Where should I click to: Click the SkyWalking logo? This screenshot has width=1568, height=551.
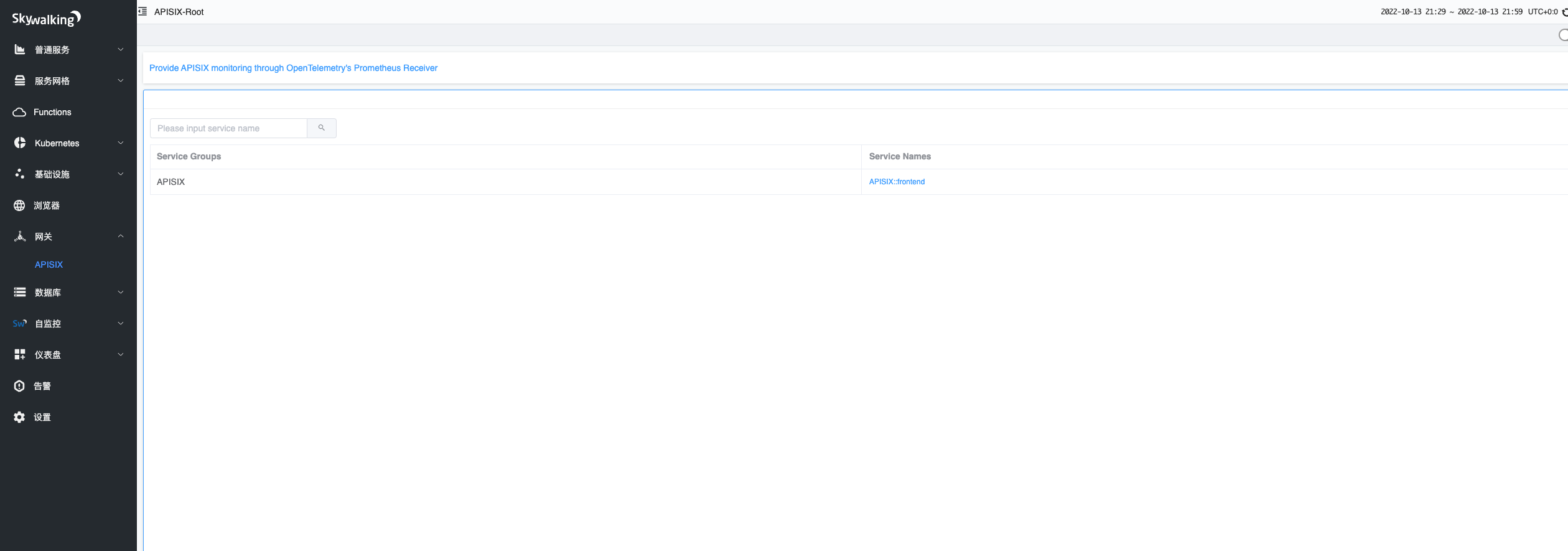pyautogui.click(x=47, y=19)
